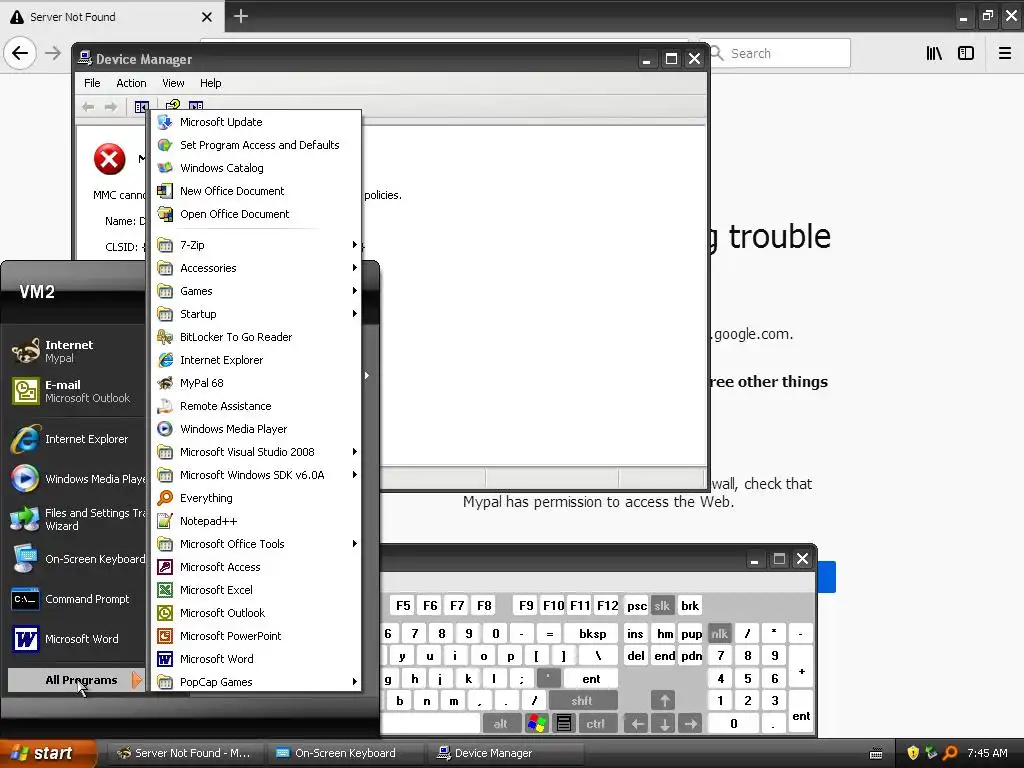
Task: Launch Command Prompt from Start menu
Action: click(x=77, y=599)
